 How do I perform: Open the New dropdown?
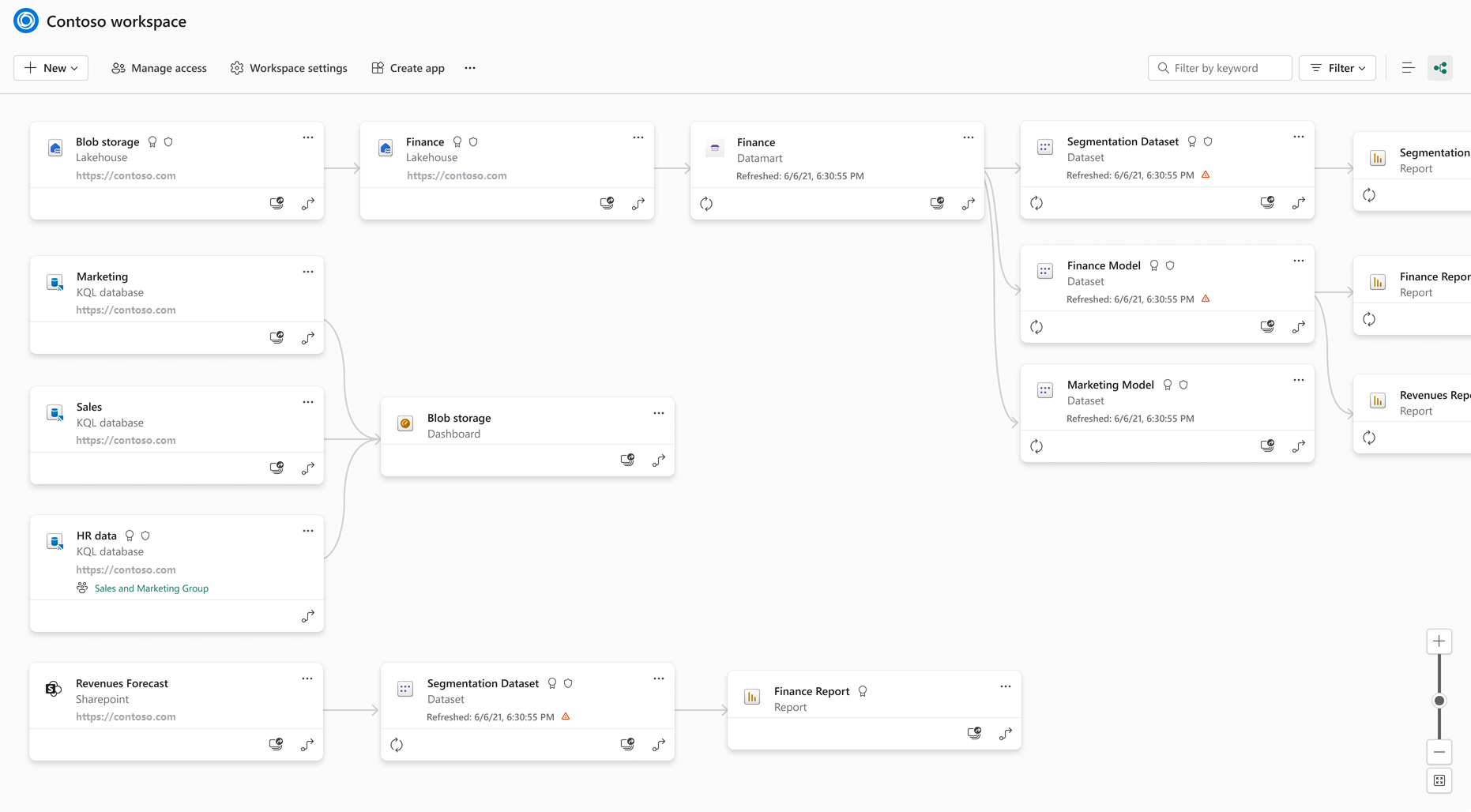click(x=51, y=68)
